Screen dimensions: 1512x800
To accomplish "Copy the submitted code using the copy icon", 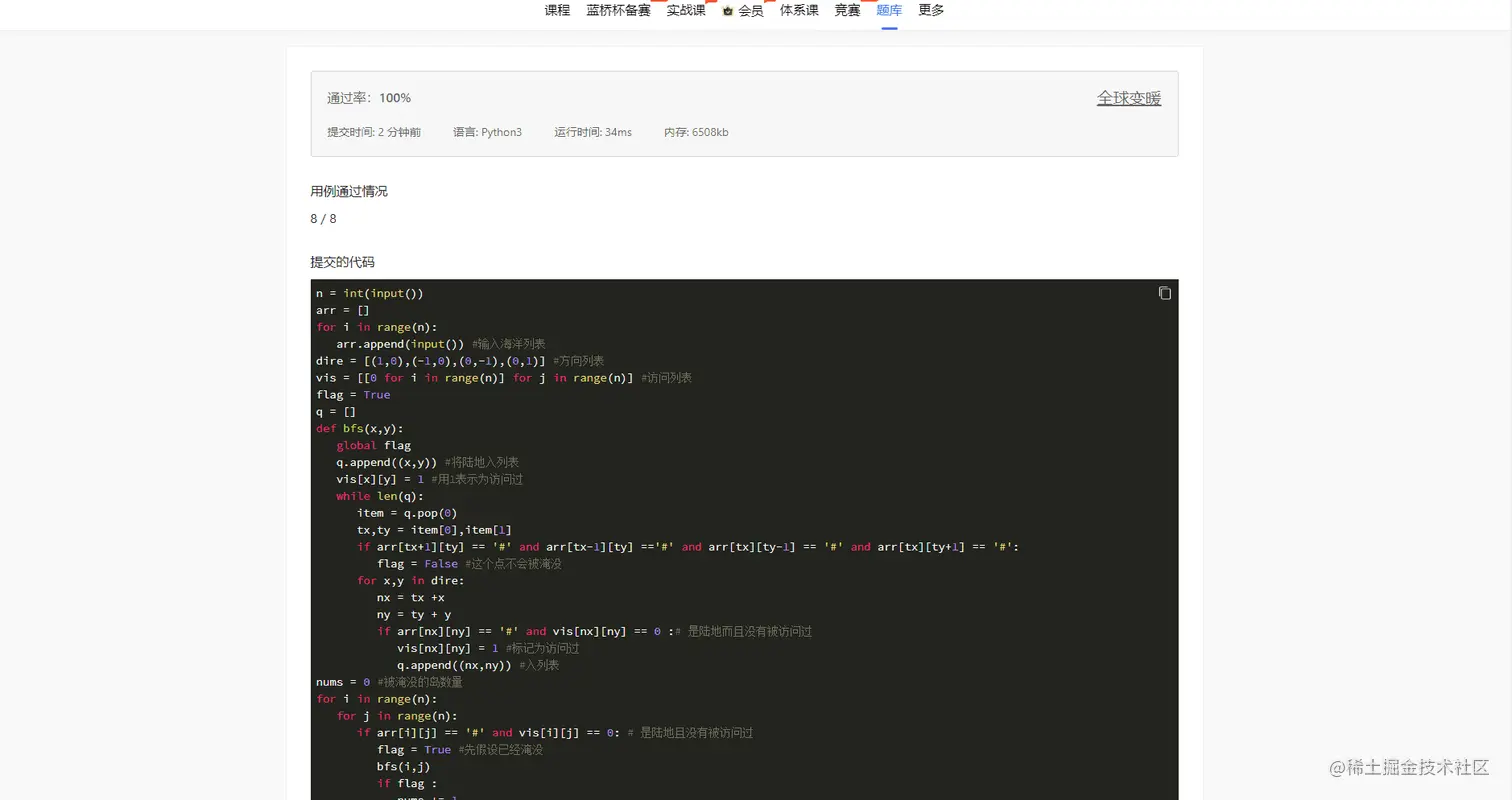I will [1164, 292].
